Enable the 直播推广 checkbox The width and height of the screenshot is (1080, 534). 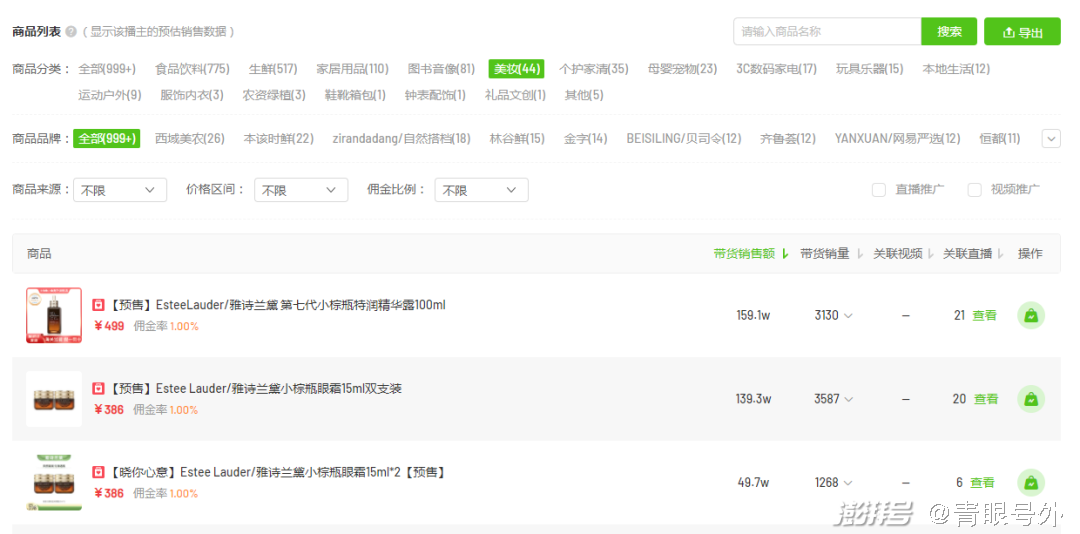(879, 190)
